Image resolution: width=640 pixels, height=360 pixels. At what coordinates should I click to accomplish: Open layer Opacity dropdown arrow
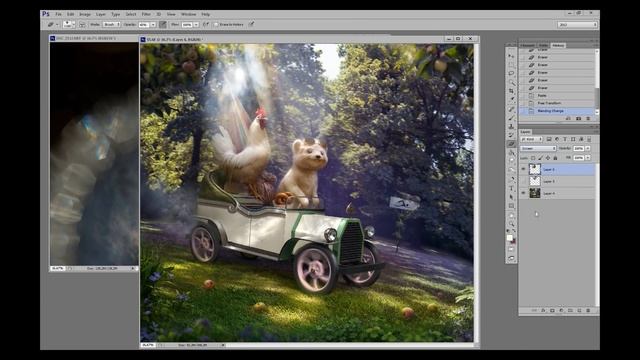[x=588, y=148]
